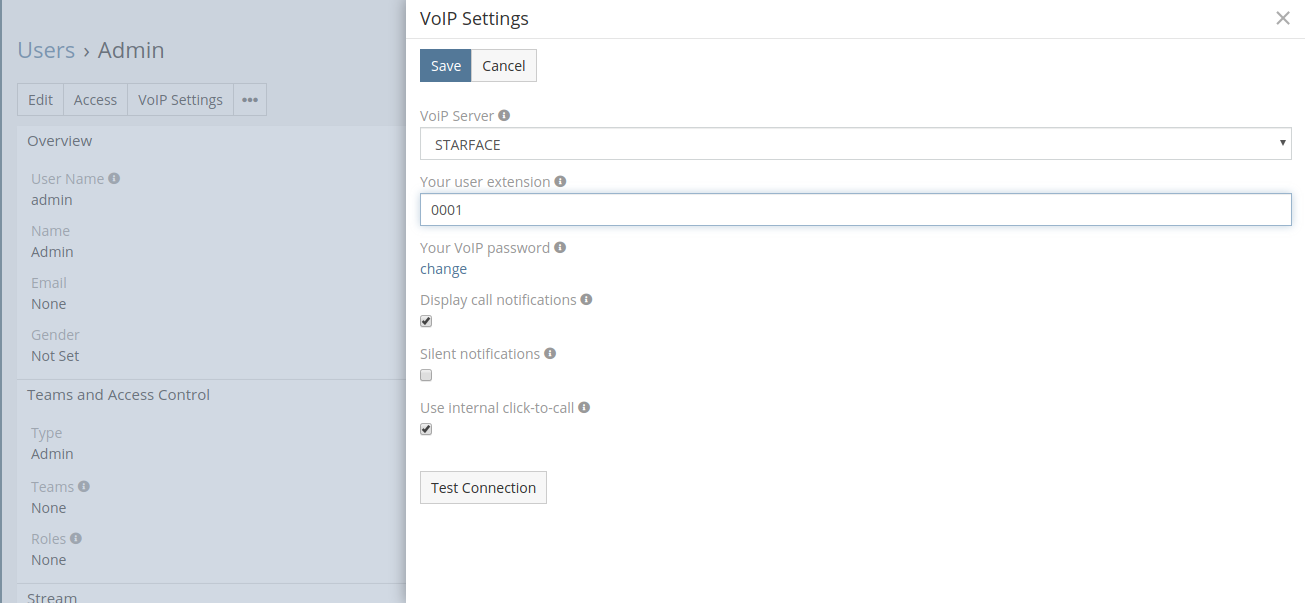Screen dimensions: 1305x603
Task: Click the Silent notifications help icon
Action: pos(549,353)
